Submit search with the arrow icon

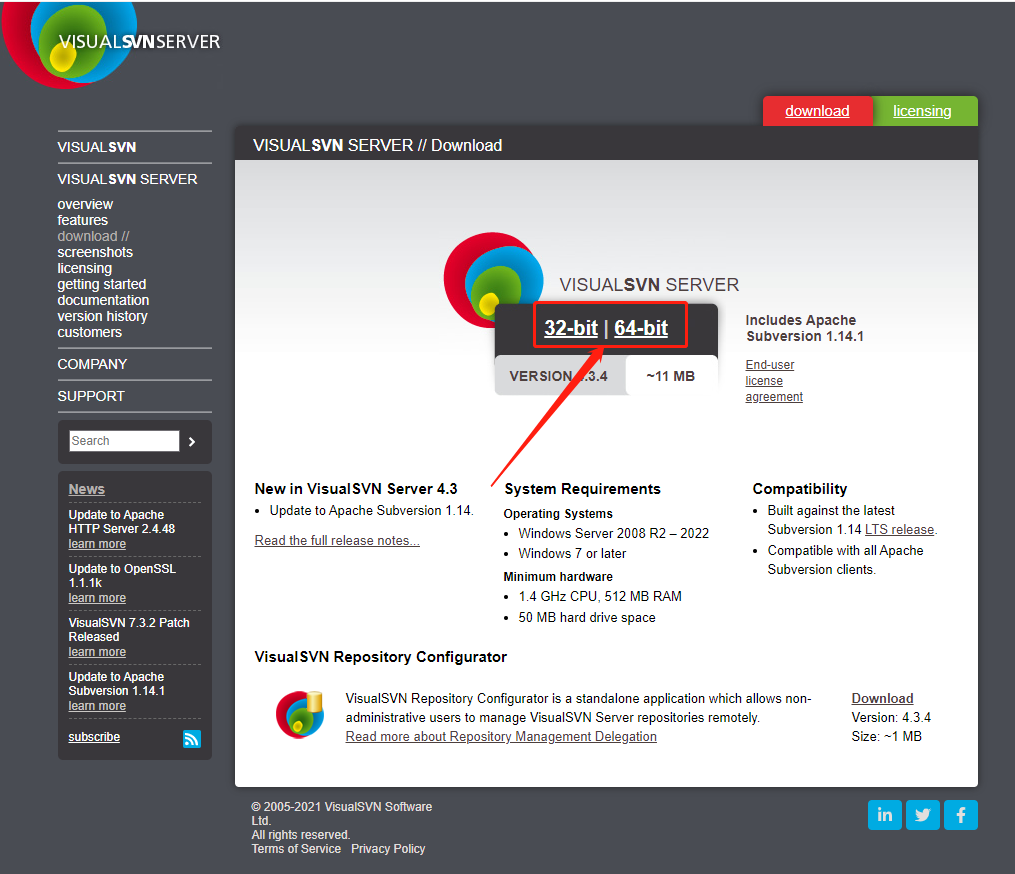coord(192,442)
